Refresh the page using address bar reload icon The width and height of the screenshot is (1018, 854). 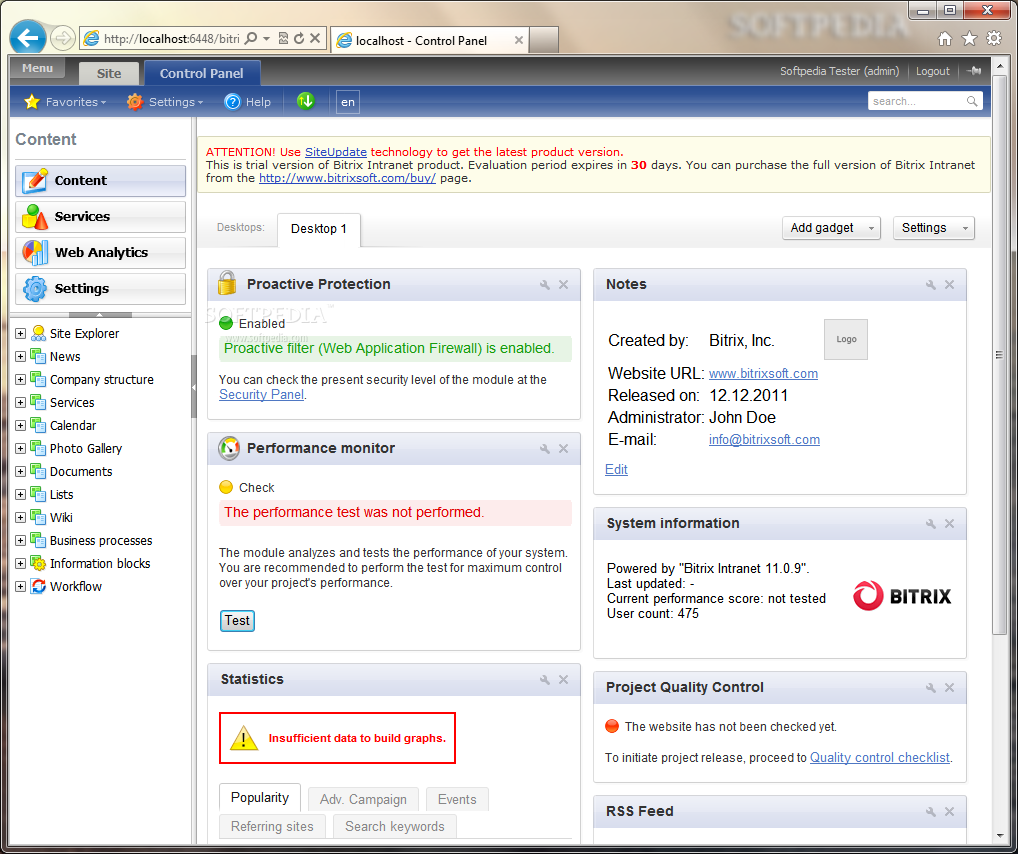[299, 38]
